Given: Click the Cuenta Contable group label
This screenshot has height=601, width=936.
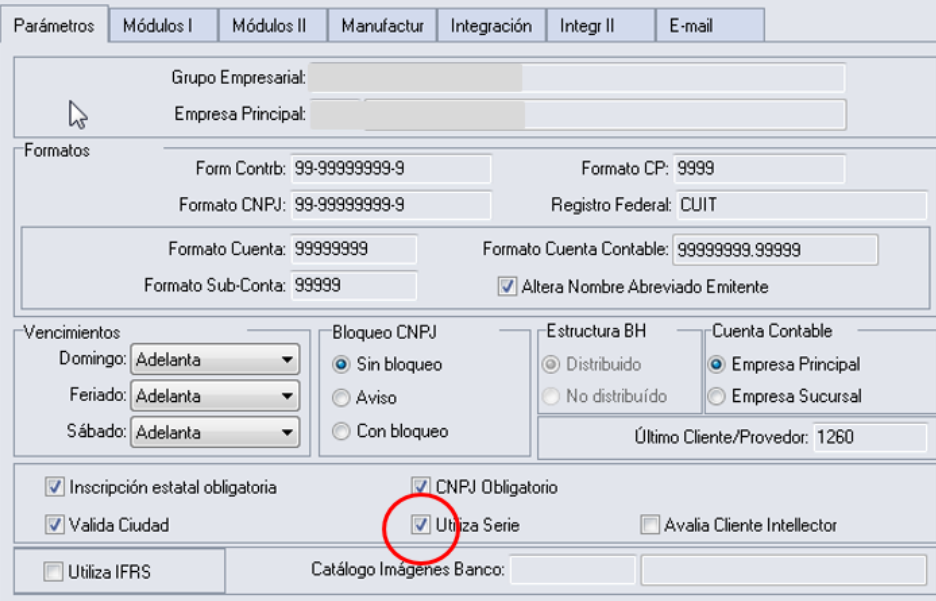Looking at the screenshot, I should point(772,331).
